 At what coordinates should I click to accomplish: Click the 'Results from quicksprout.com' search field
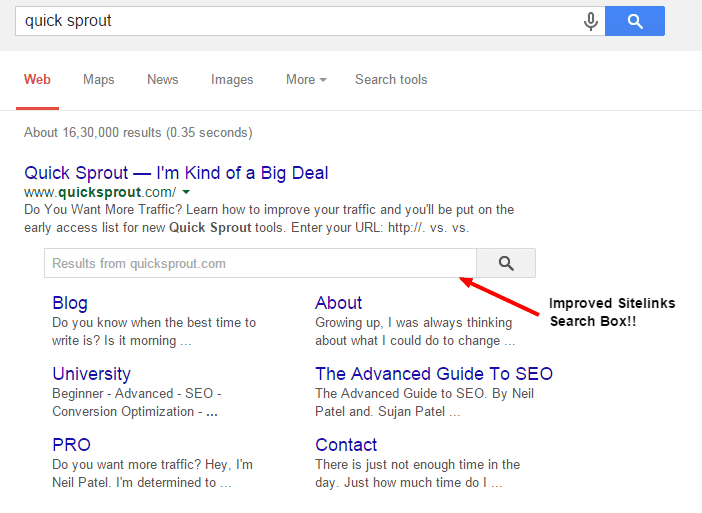pos(260,263)
